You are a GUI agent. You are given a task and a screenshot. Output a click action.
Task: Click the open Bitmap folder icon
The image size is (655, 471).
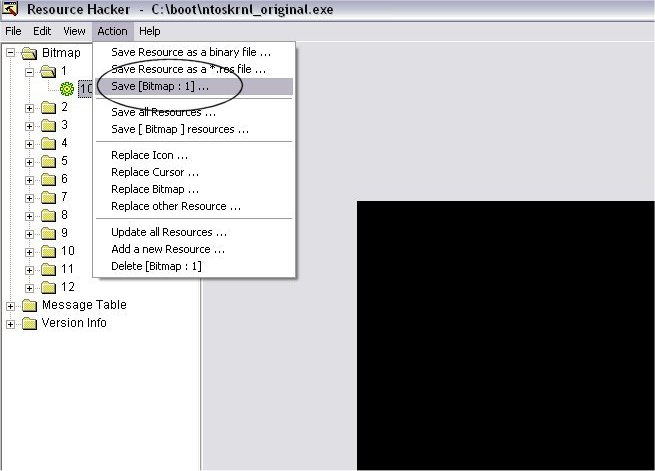[x=29, y=53]
